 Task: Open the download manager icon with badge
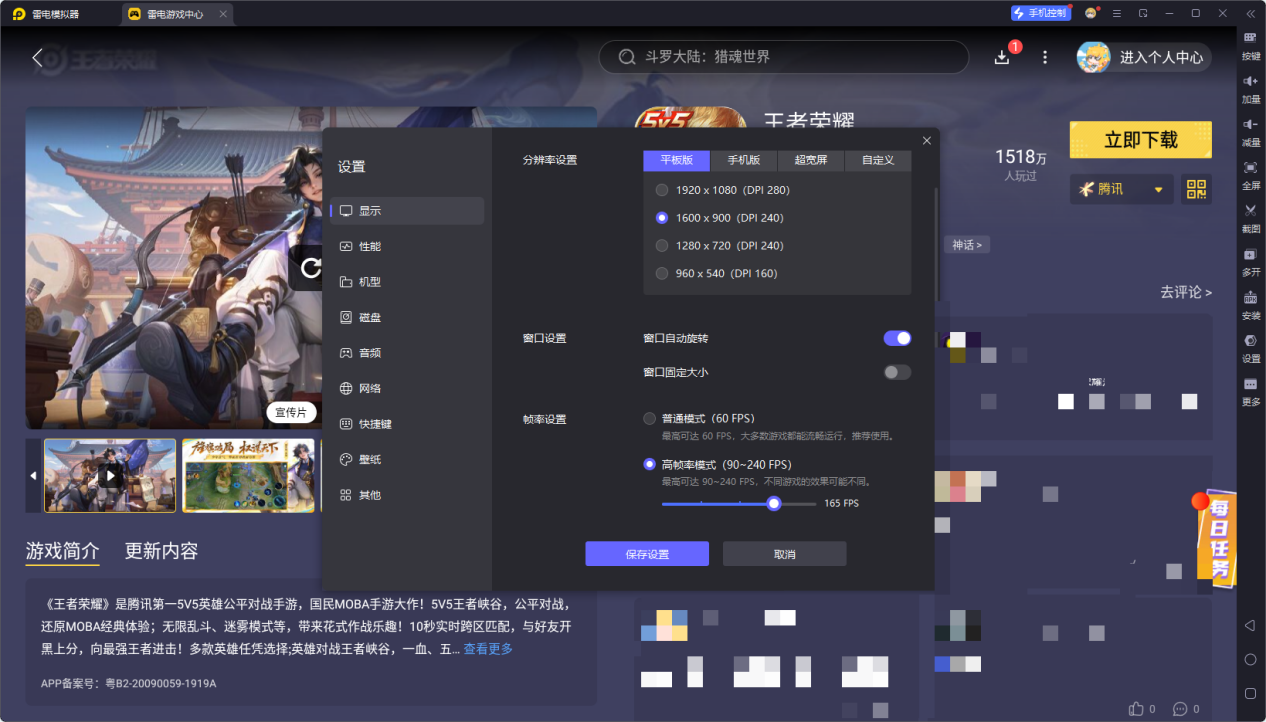(1003, 57)
